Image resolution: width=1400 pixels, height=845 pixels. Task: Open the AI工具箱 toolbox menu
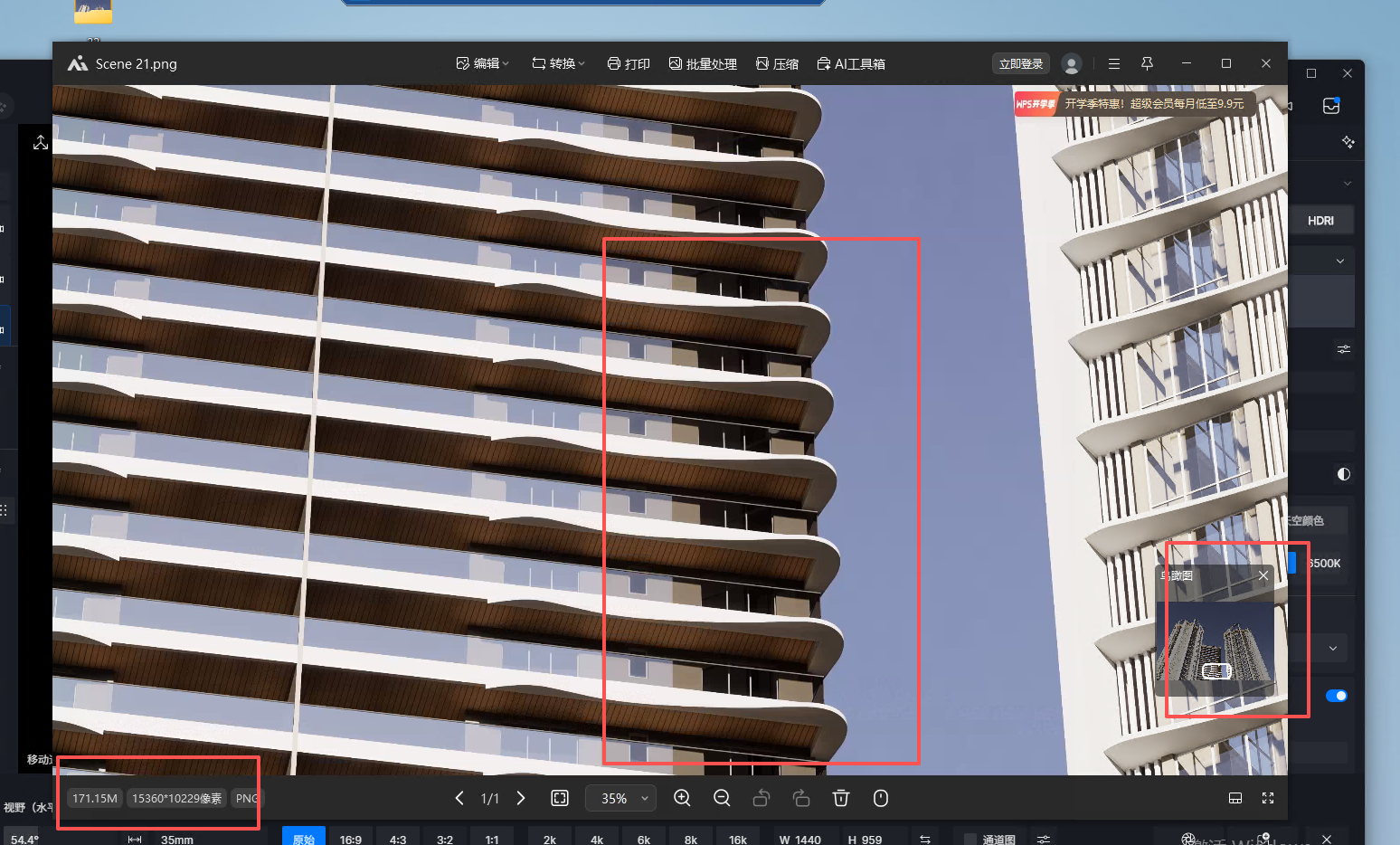(851, 63)
